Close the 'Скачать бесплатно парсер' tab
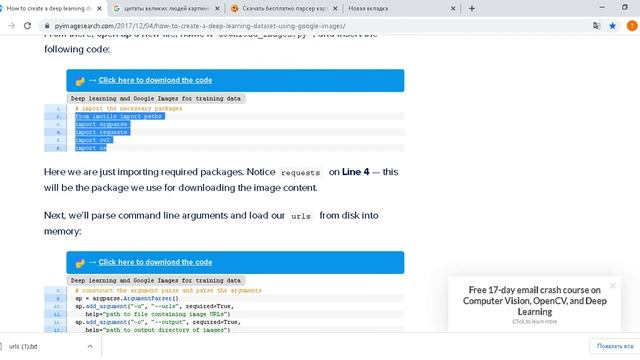640x360 pixels. pos(335,8)
